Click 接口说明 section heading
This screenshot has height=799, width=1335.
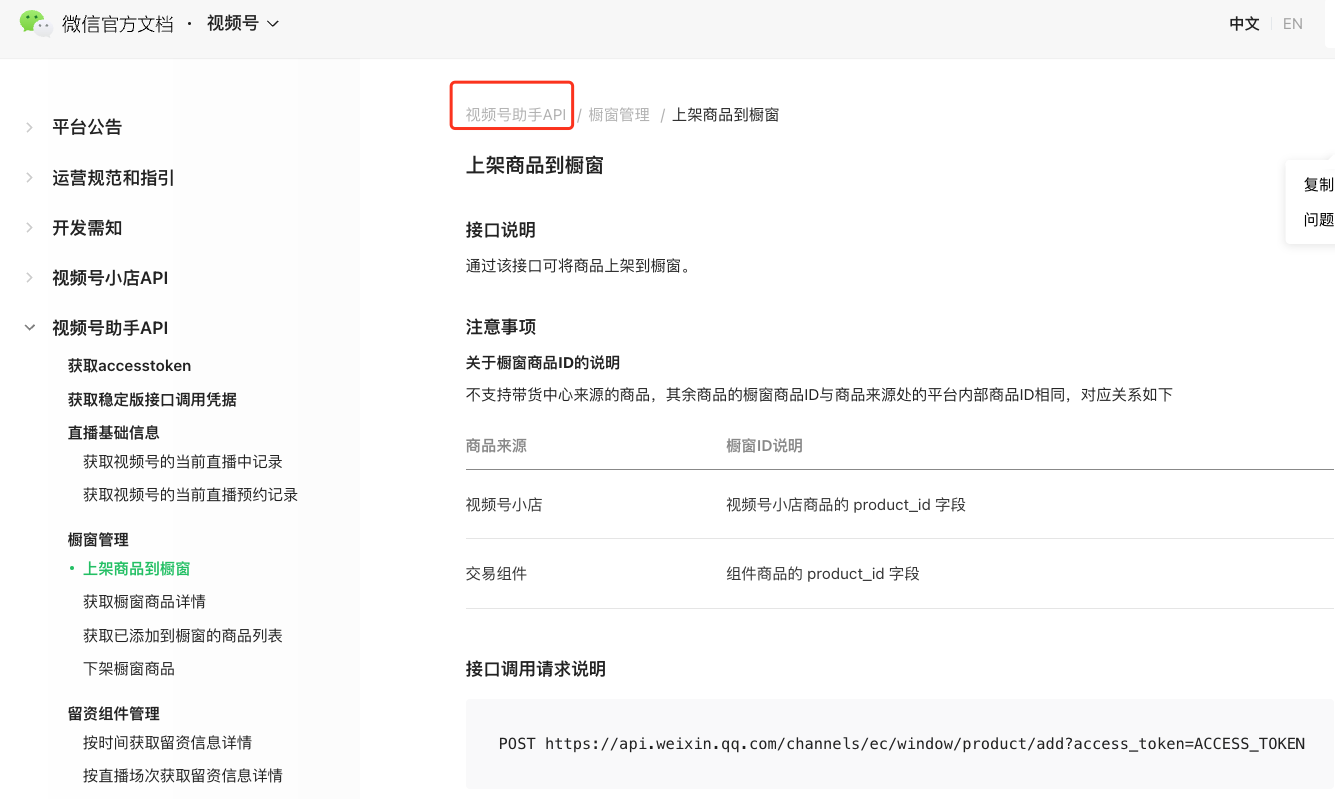click(x=501, y=230)
